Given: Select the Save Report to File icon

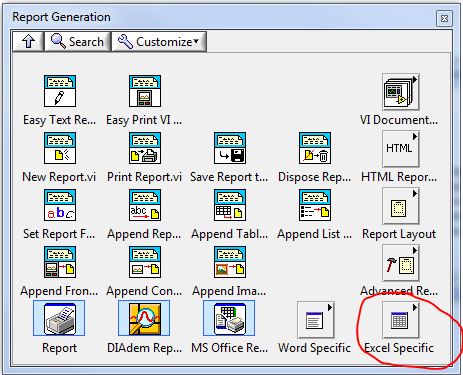Looking at the screenshot, I should (230, 148).
